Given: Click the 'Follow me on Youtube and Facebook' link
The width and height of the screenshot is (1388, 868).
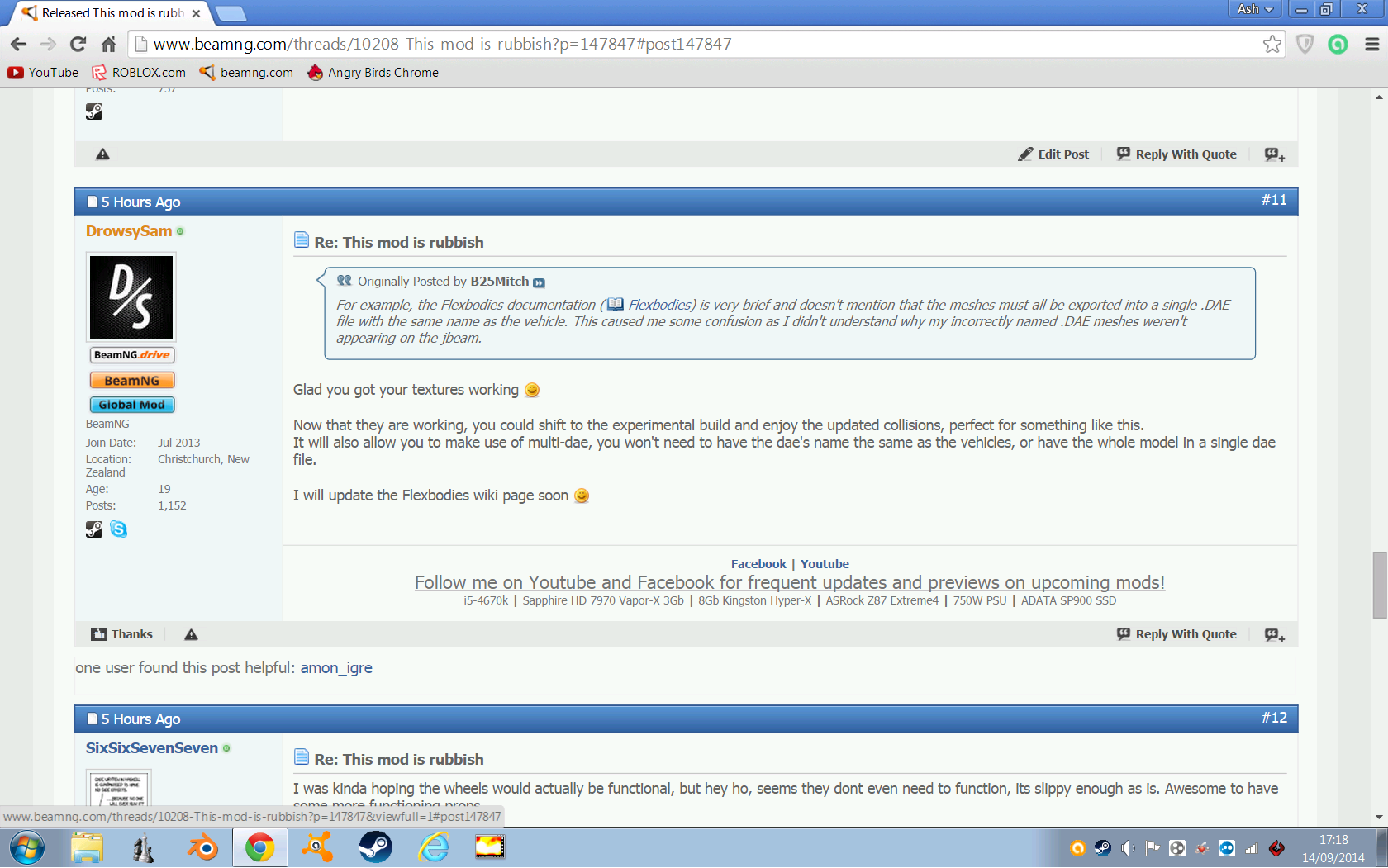Looking at the screenshot, I should (790, 583).
